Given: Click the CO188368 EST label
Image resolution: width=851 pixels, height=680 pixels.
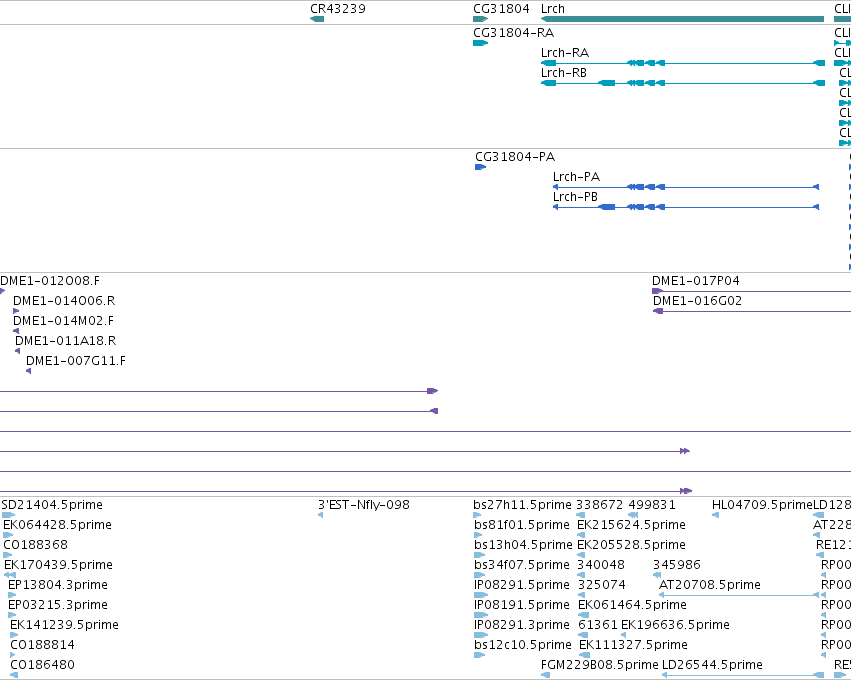Looking at the screenshot, I should point(35,545).
